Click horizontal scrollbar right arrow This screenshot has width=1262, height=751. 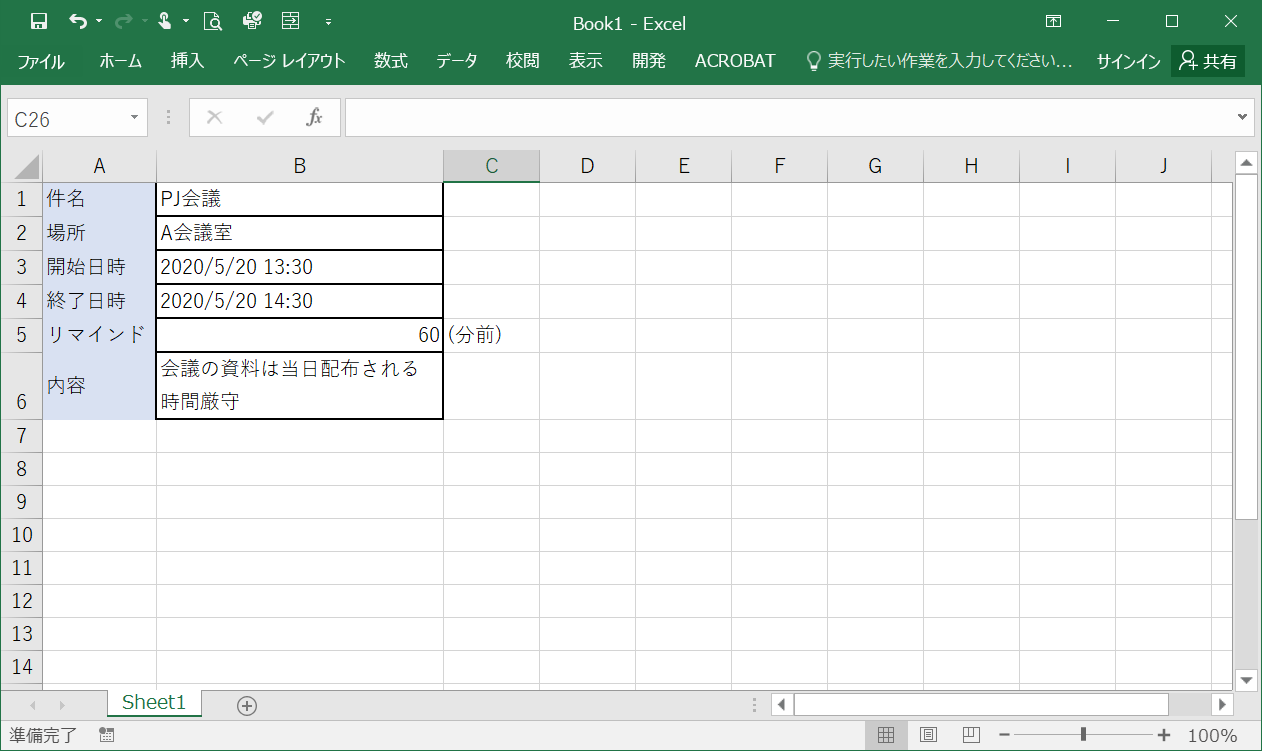(1221, 704)
